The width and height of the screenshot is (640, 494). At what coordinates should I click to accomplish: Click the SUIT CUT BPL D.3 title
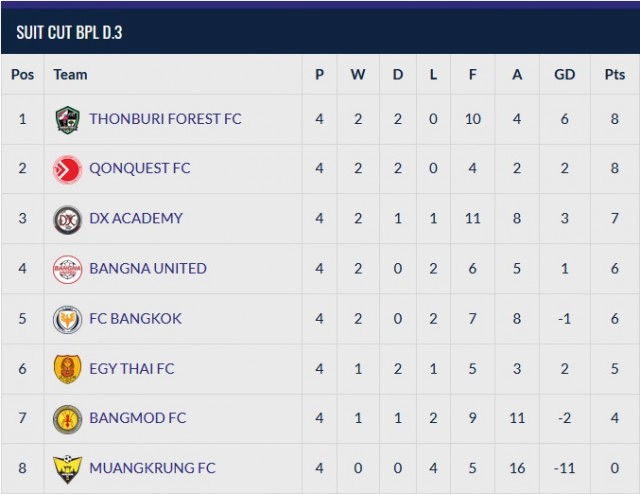tap(69, 33)
